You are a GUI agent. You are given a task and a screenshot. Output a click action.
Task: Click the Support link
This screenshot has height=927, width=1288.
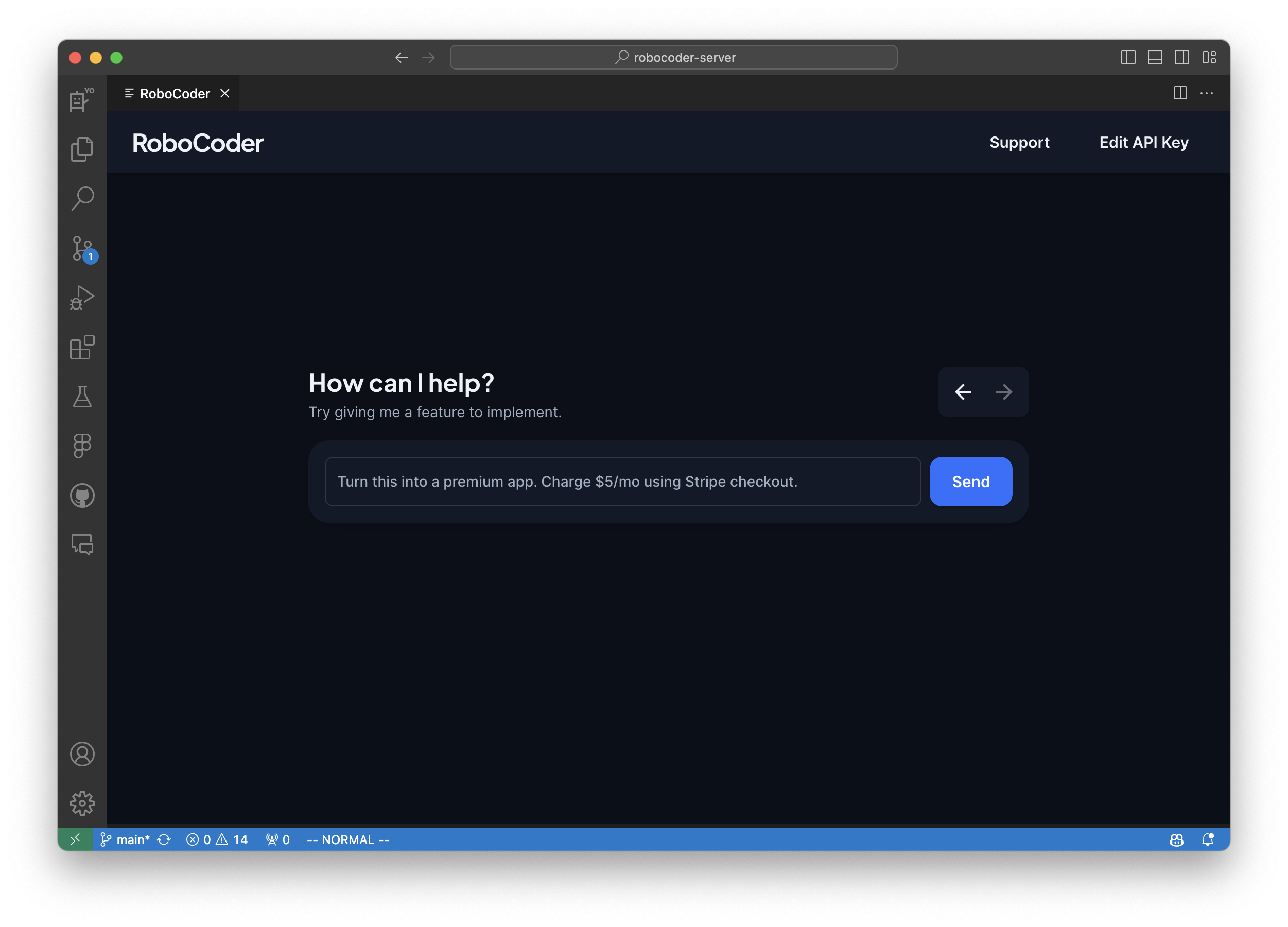1019,143
